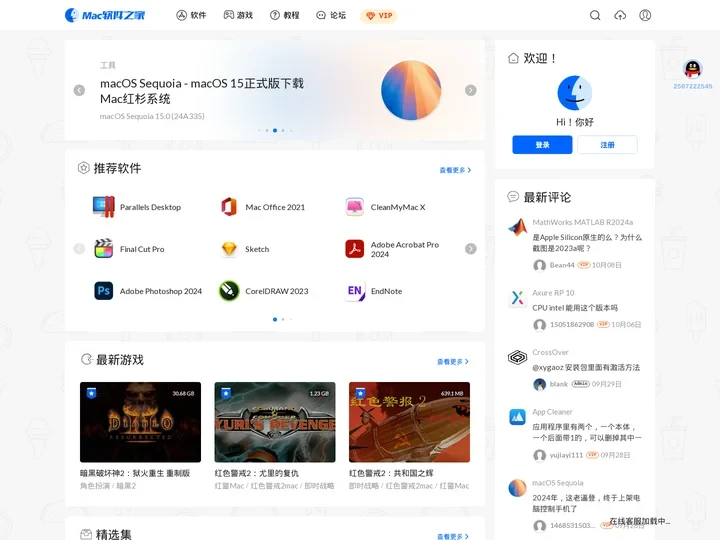The image size is (720, 540).
Task: Open Mac Office 2021 icon
Action: pyautogui.click(x=229, y=207)
